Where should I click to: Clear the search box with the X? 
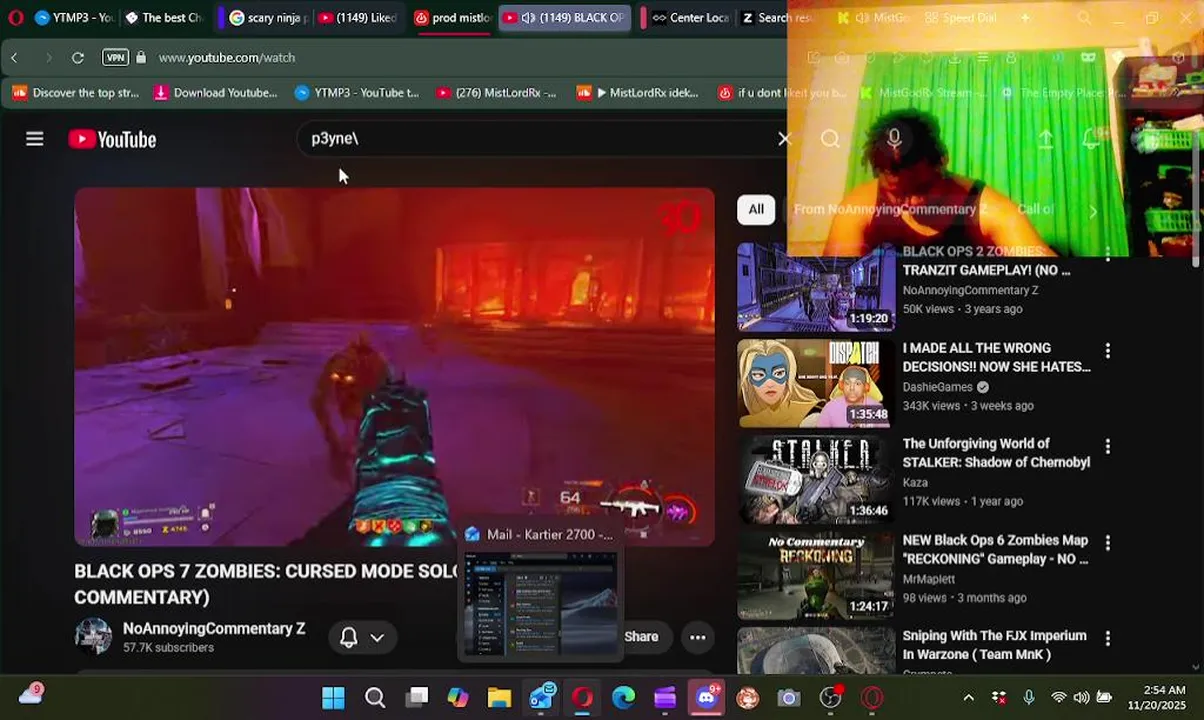(x=784, y=139)
